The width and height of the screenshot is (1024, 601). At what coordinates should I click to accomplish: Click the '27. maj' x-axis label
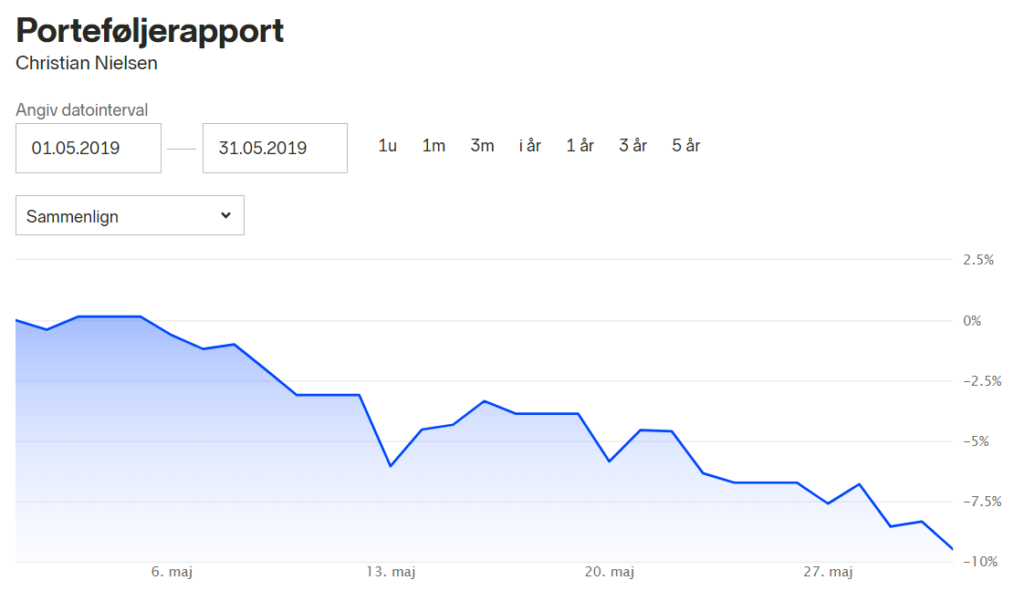coord(828,572)
